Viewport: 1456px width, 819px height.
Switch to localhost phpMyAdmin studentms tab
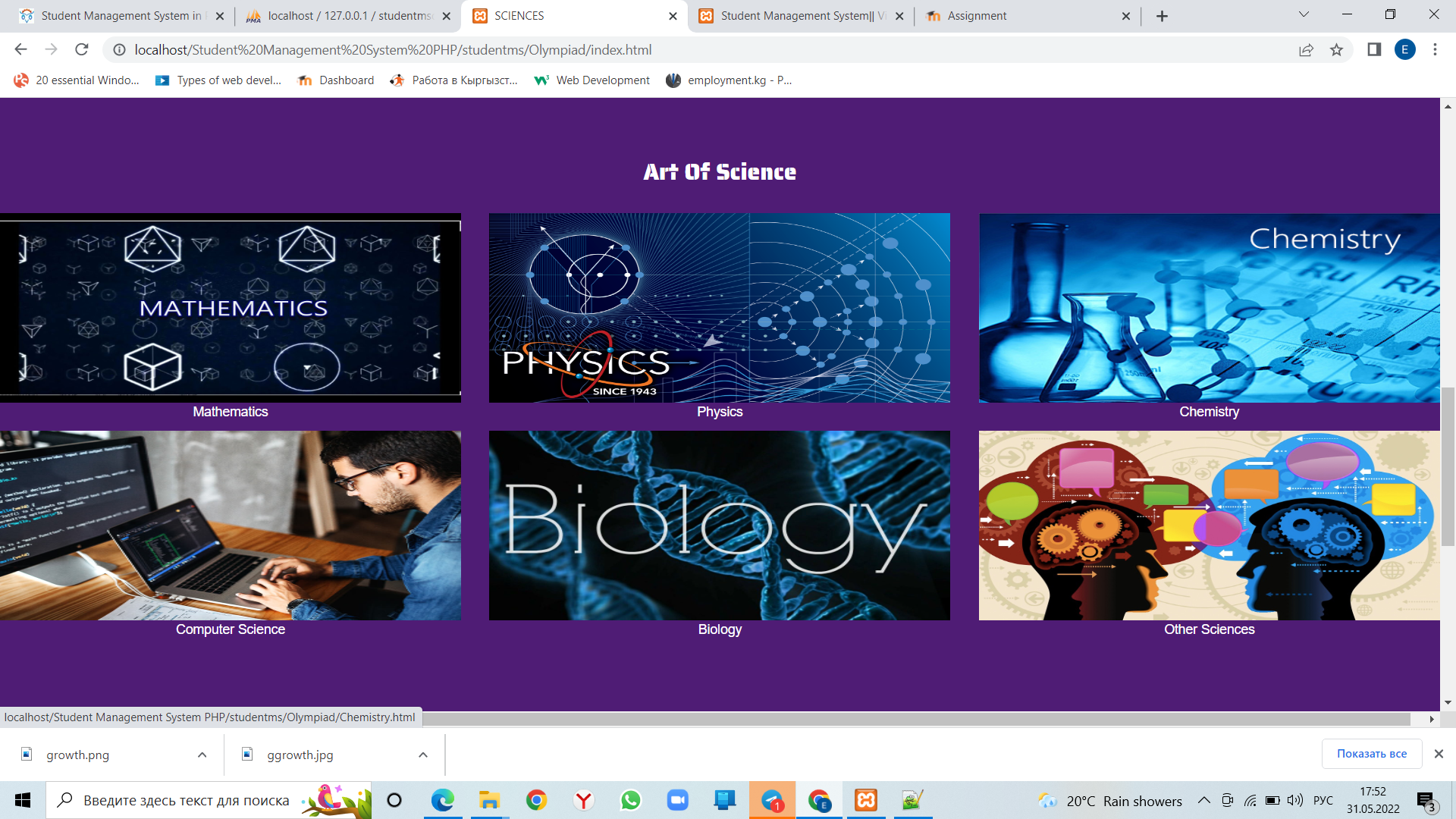point(349,16)
